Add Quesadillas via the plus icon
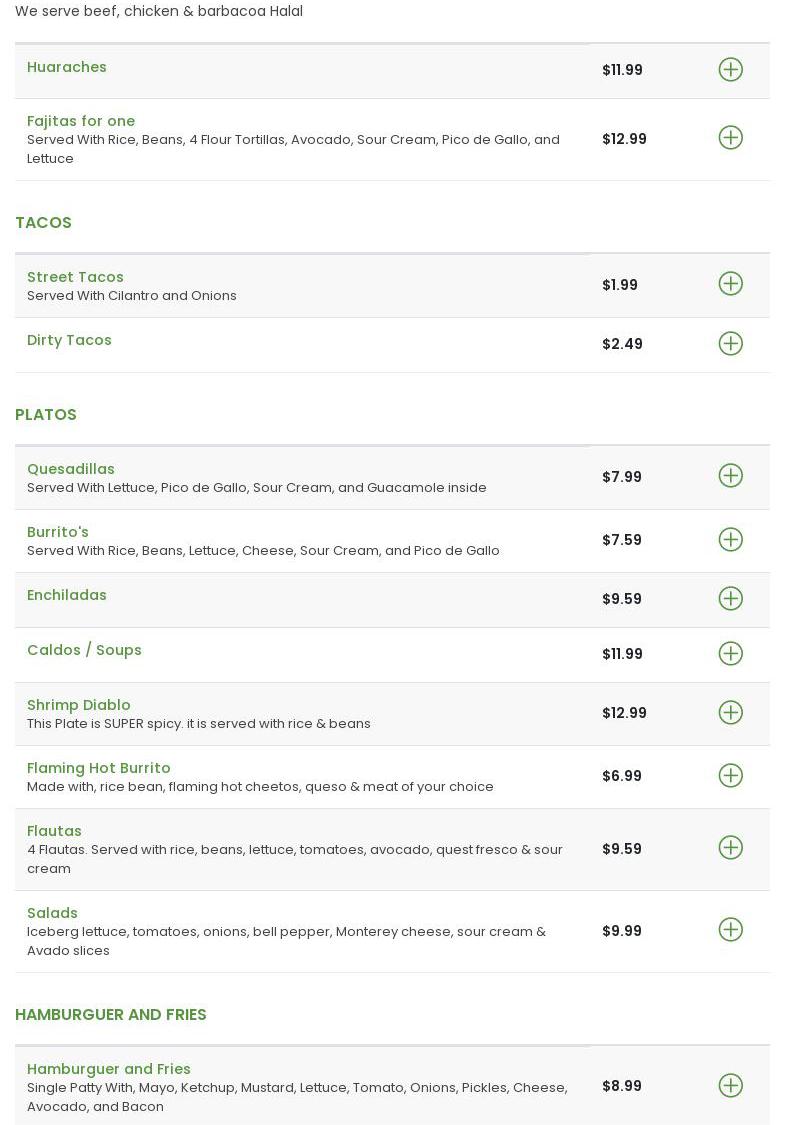This screenshot has height=1125, width=785. click(731, 476)
